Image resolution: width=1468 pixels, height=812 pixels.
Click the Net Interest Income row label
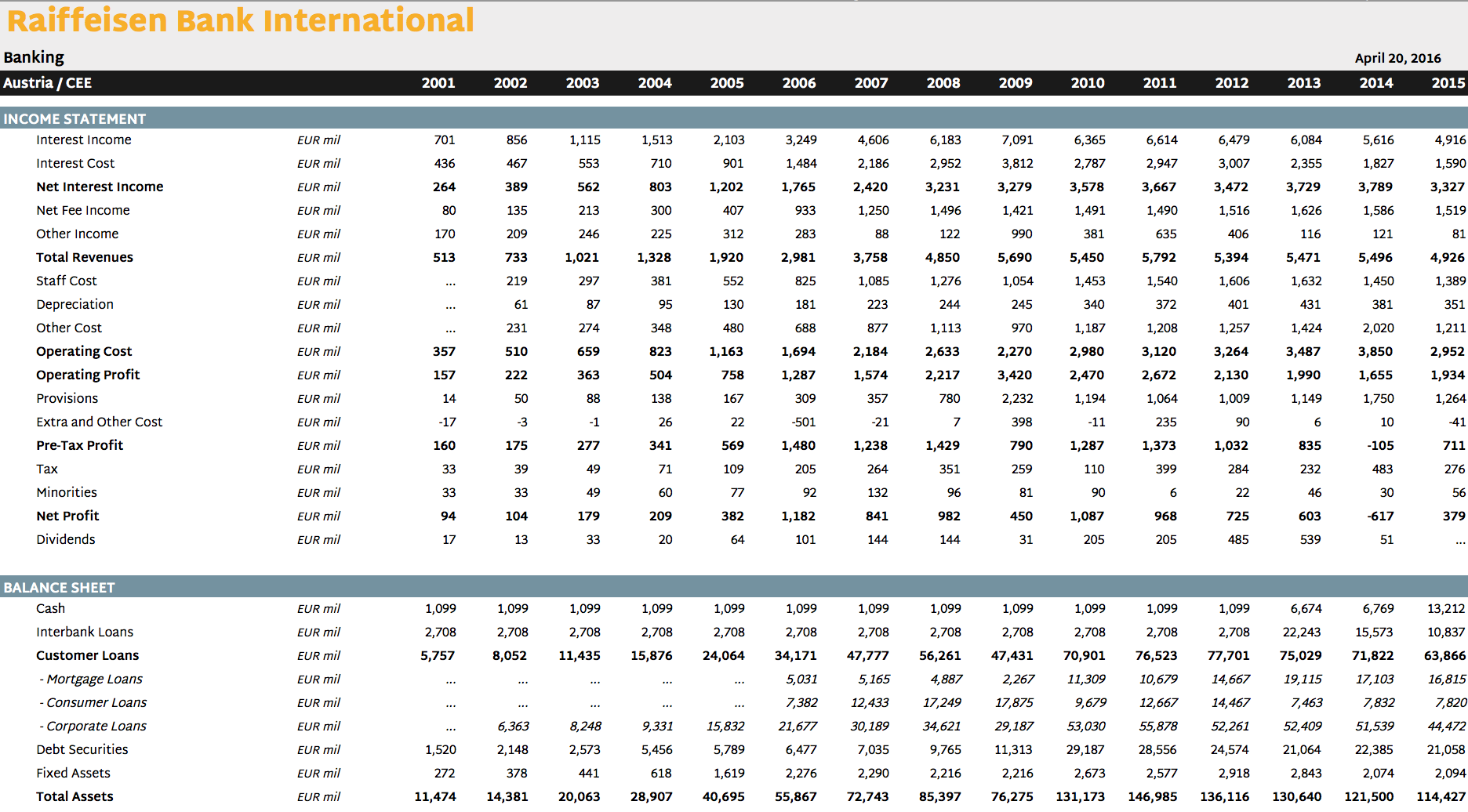pyautogui.click(x=100, y=187)
